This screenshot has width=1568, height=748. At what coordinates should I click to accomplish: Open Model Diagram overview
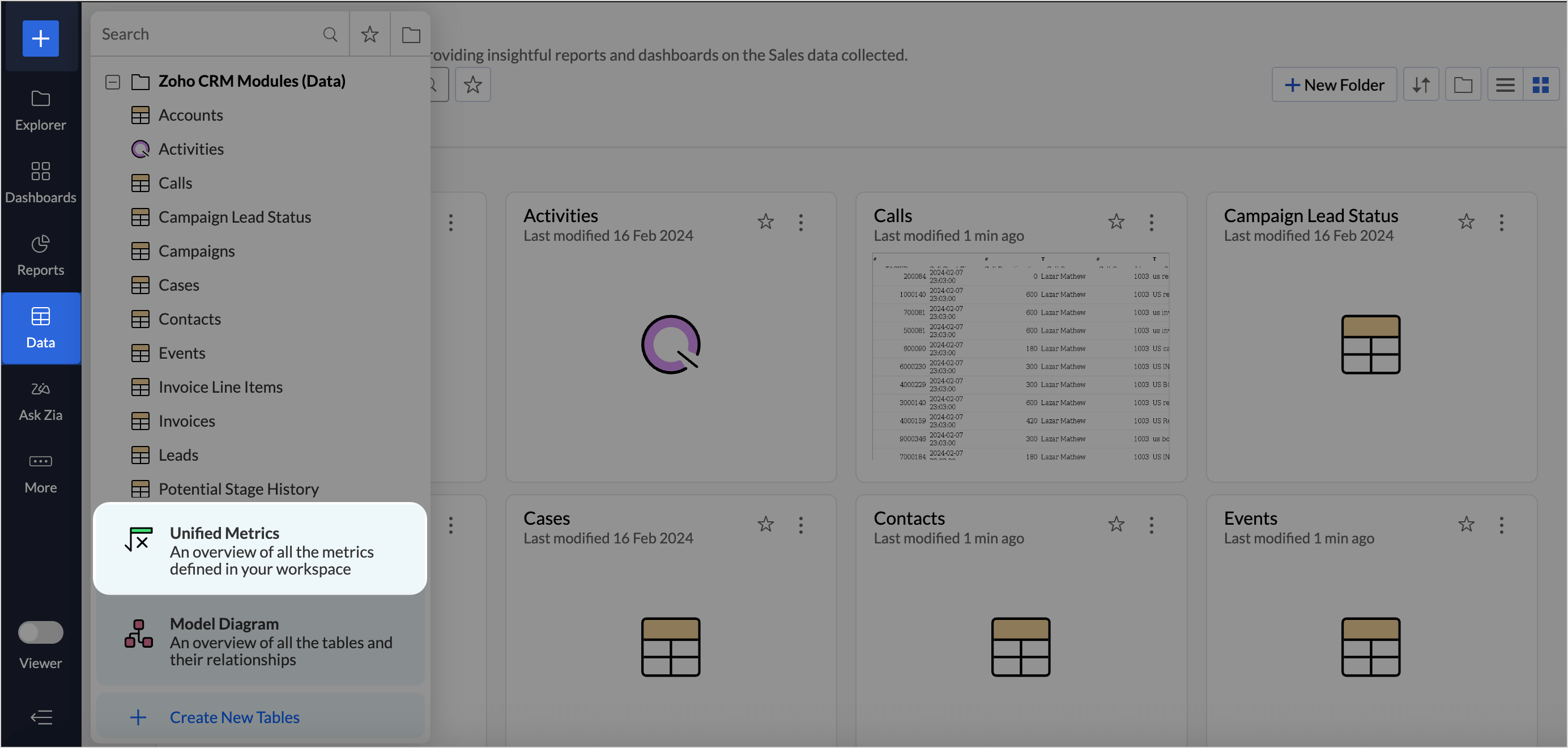(260, 641)
